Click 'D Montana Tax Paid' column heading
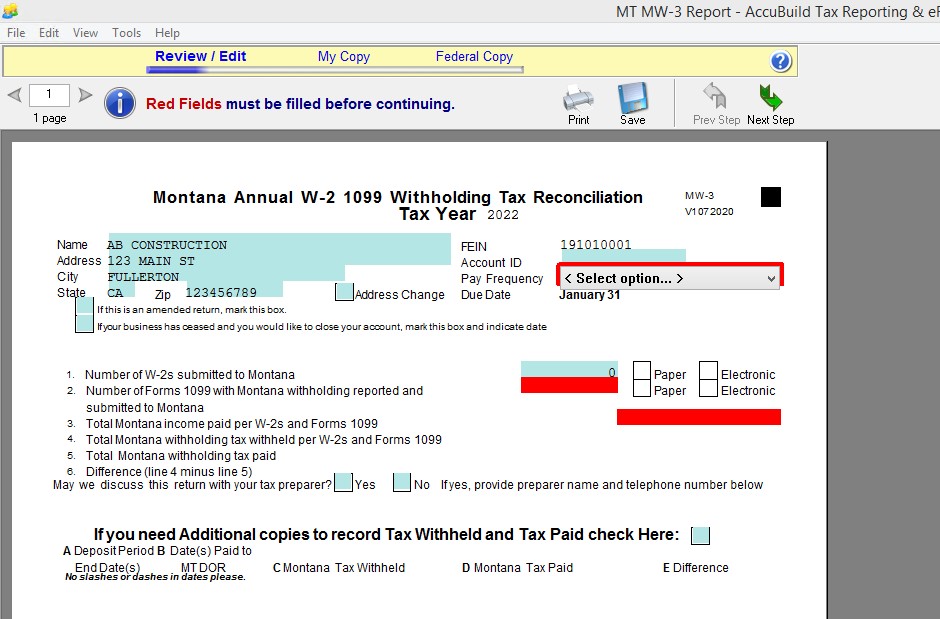The height and width of the screenshot is (619, 940). click(x=517, y=567)
